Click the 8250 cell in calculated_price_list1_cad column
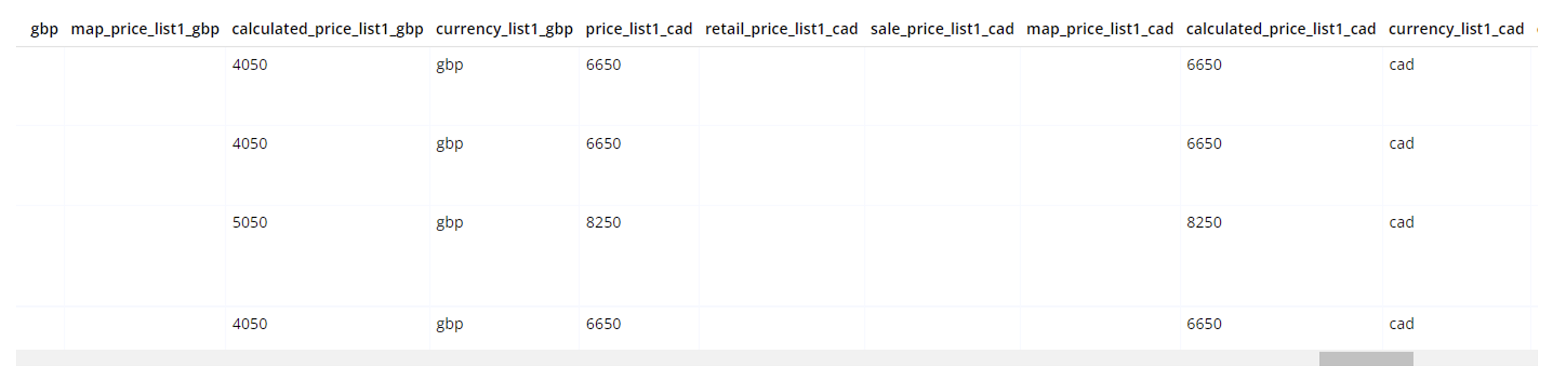 click(x=1204, y=222)
